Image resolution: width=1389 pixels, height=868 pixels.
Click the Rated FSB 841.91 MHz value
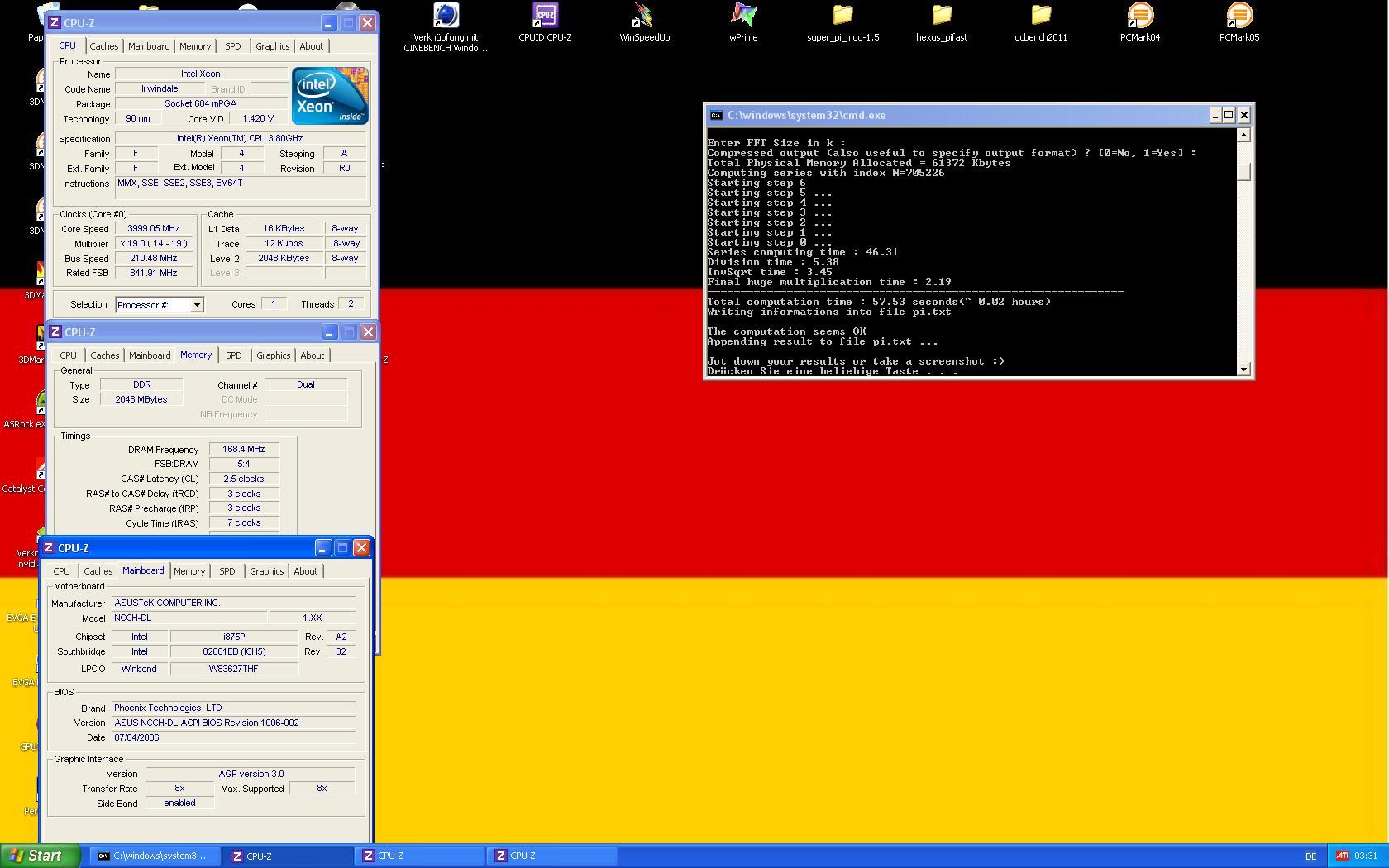point(155,274)
